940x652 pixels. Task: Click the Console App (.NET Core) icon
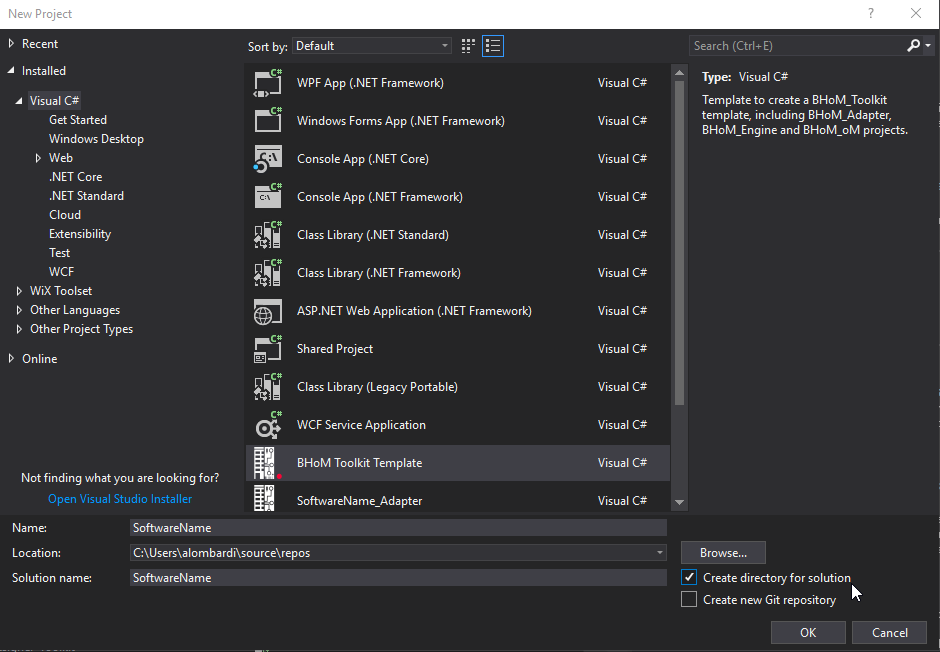point(267,159)
